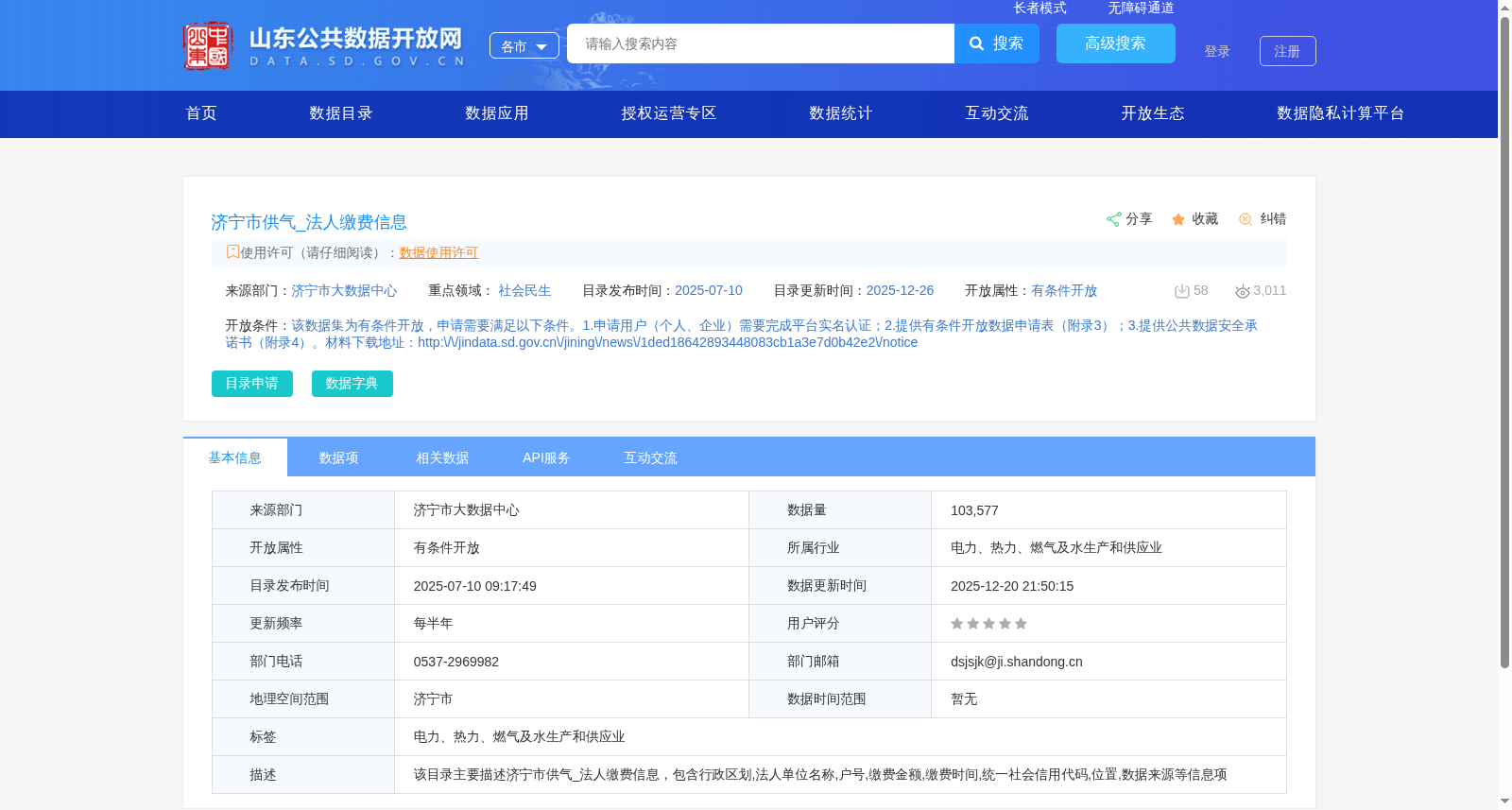1512x810 pixels.
Task: Click the 地理空间范围 value 济宁市
Action: [x=433, y=699]
